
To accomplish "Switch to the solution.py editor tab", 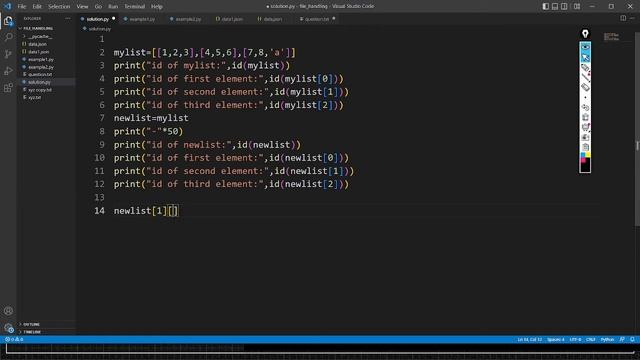I will click(98, 19).
